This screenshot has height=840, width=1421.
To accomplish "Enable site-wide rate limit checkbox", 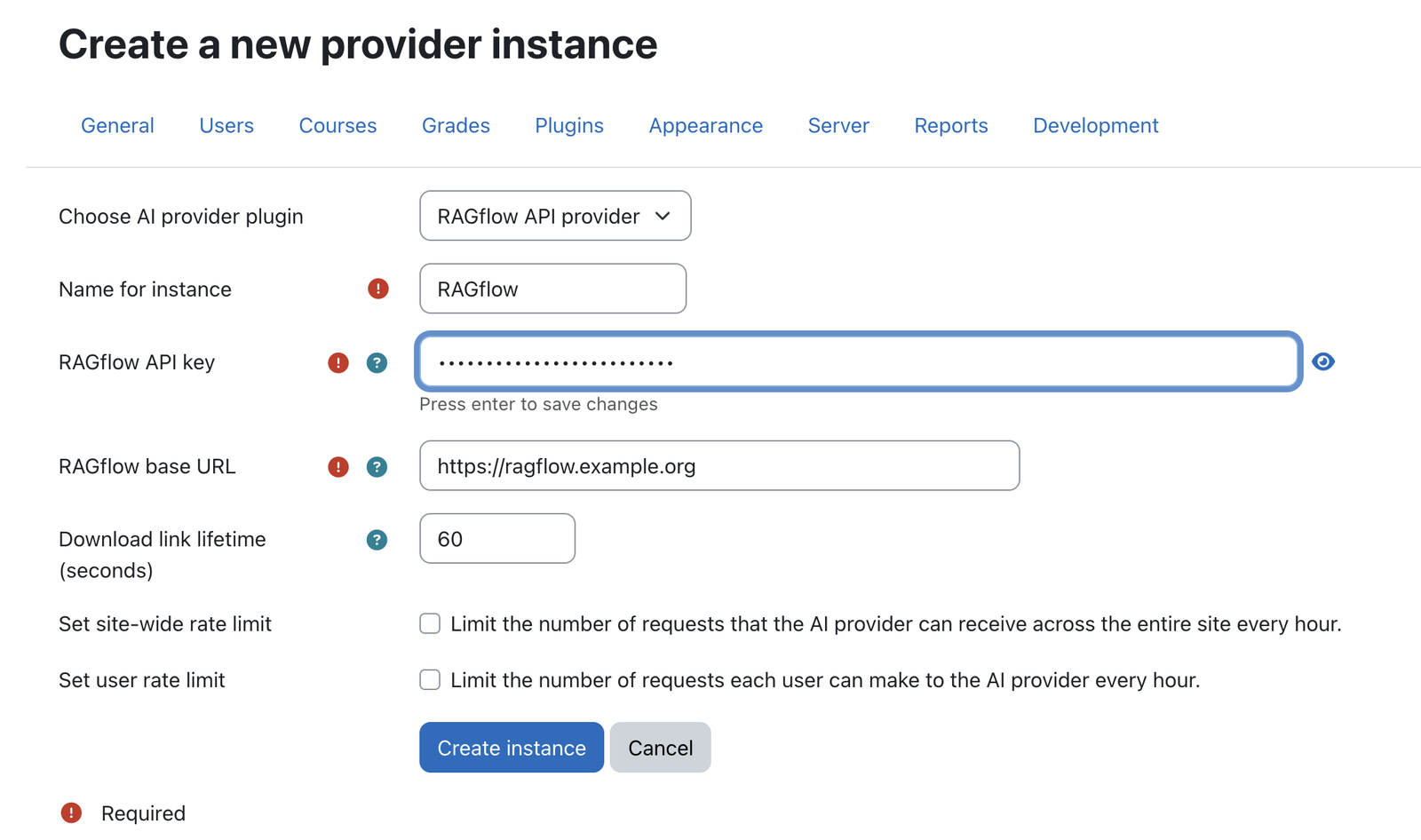I will 430,623.
